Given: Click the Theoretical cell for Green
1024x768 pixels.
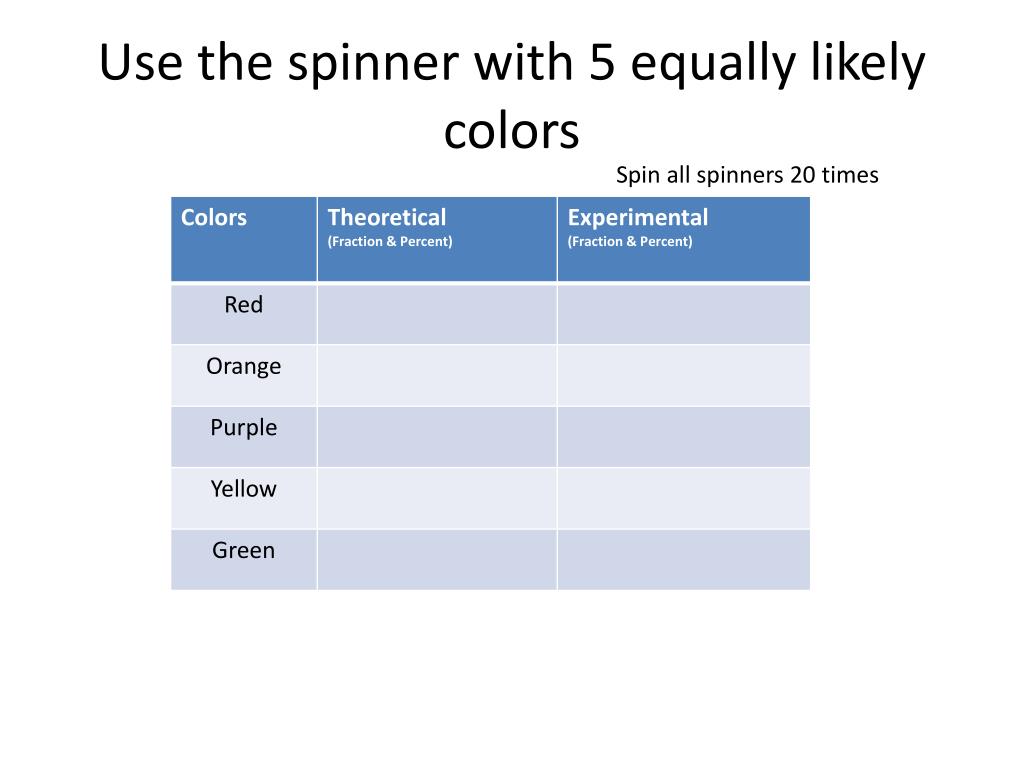Looking at the screenshot, I should (437, 560).
